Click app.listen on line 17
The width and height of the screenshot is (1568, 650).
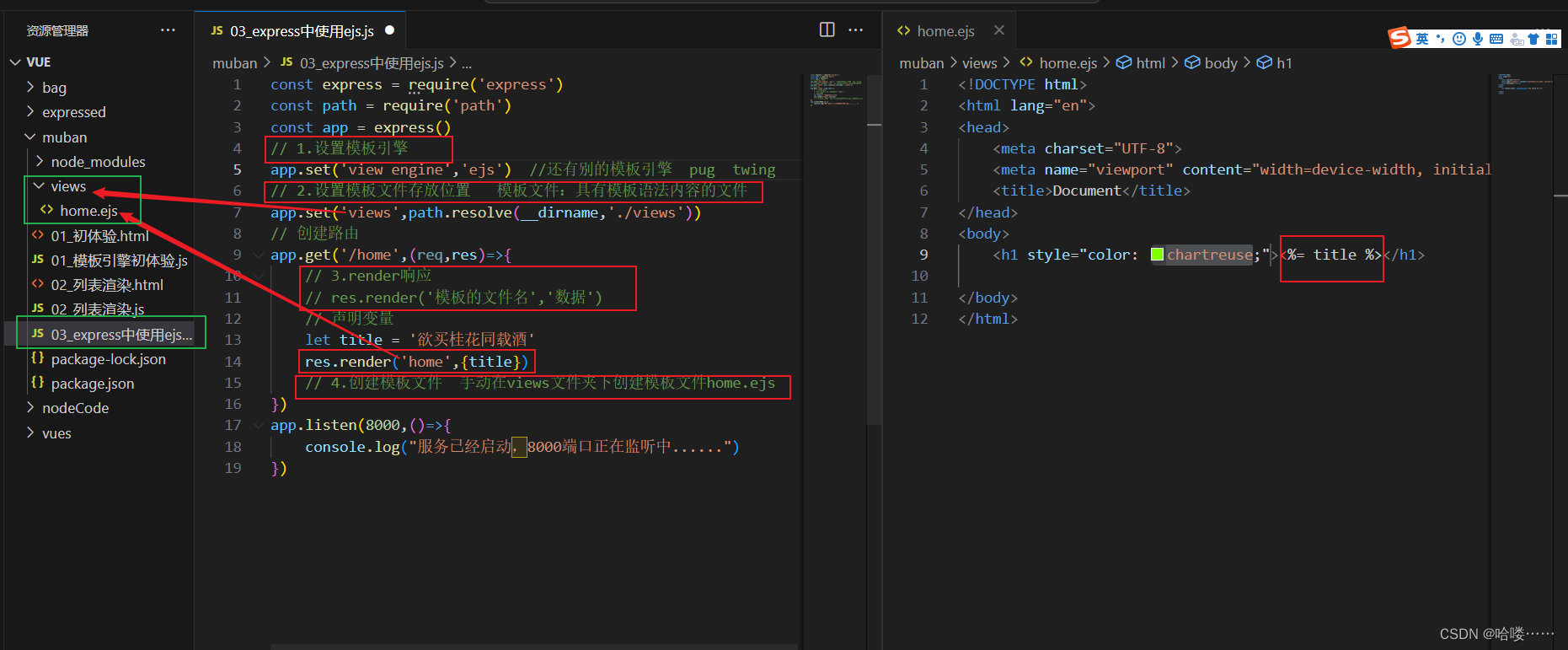pos(313,425)
